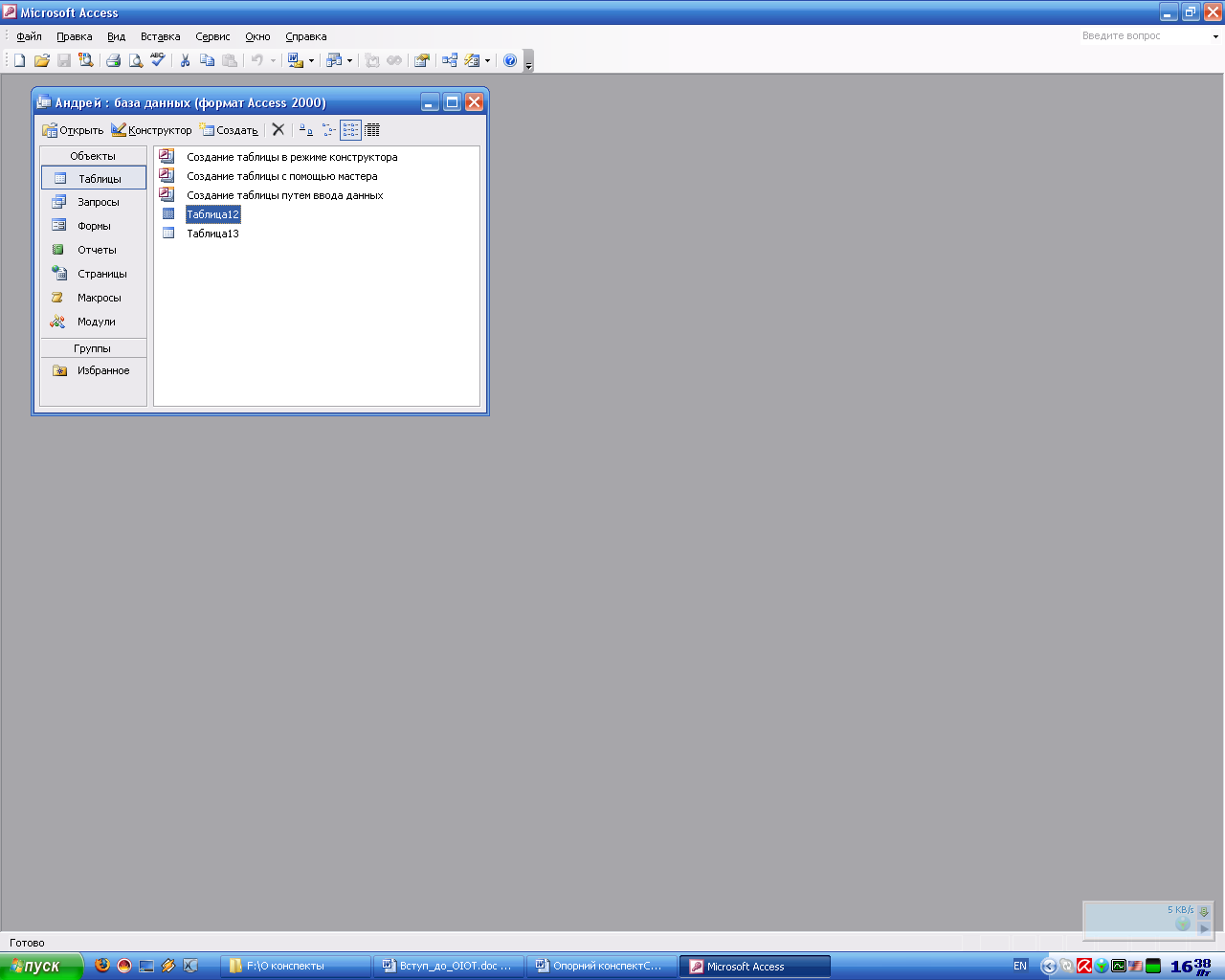Click the File Search icon in toolbar
Viewport: 1225px width, 980px height.
[x=85, y=60]
